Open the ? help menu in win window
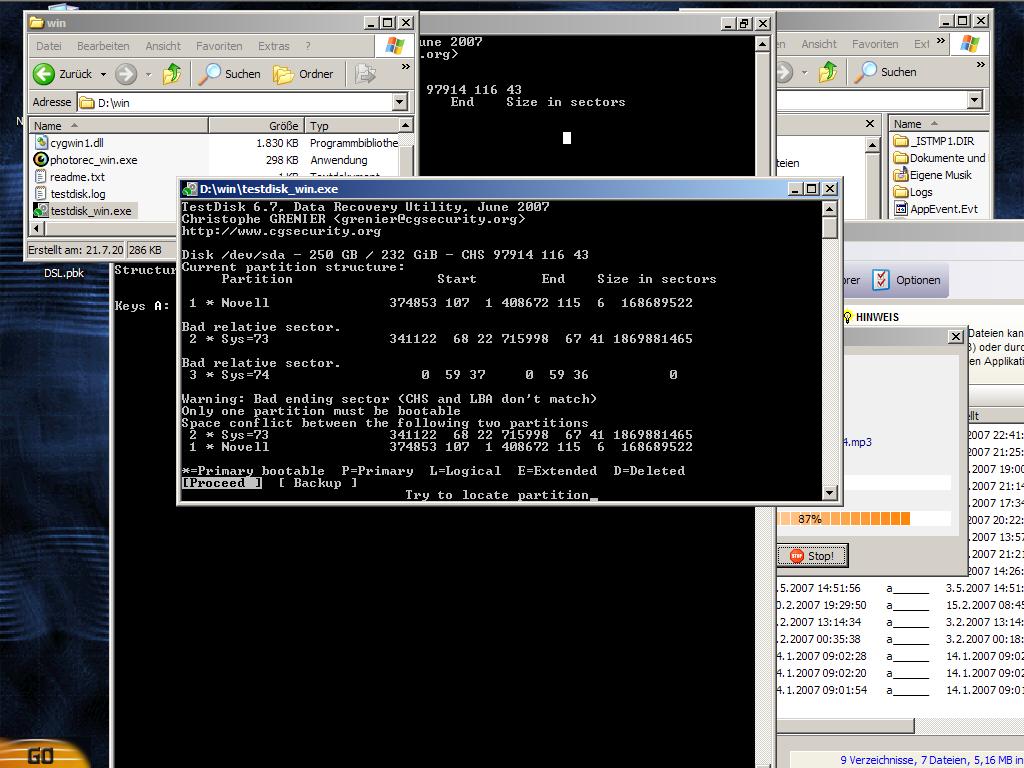This screenshot has width=1024, height=768. click(308, 46)
